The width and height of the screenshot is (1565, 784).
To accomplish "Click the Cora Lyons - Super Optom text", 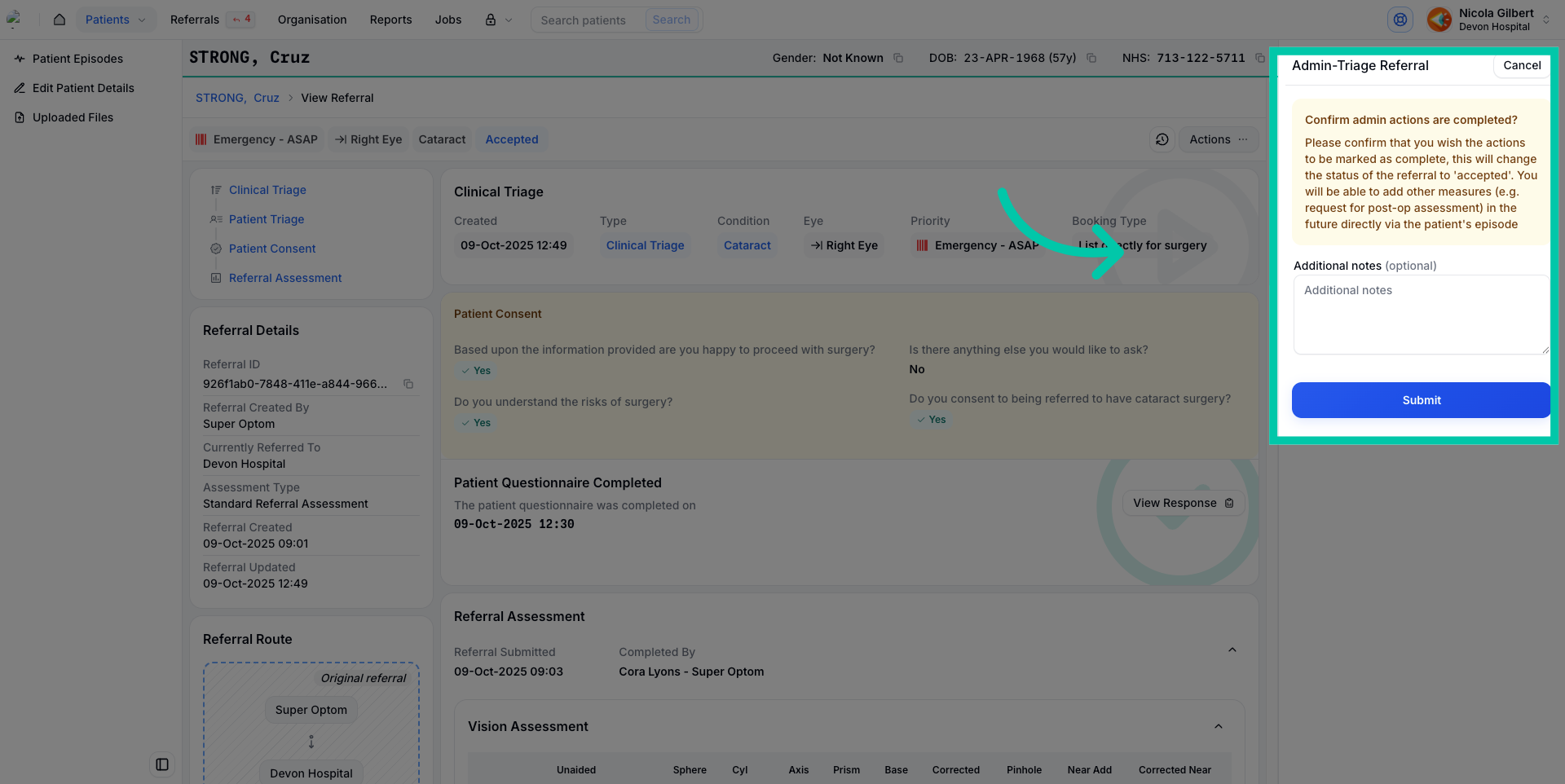I will point(691,672).
